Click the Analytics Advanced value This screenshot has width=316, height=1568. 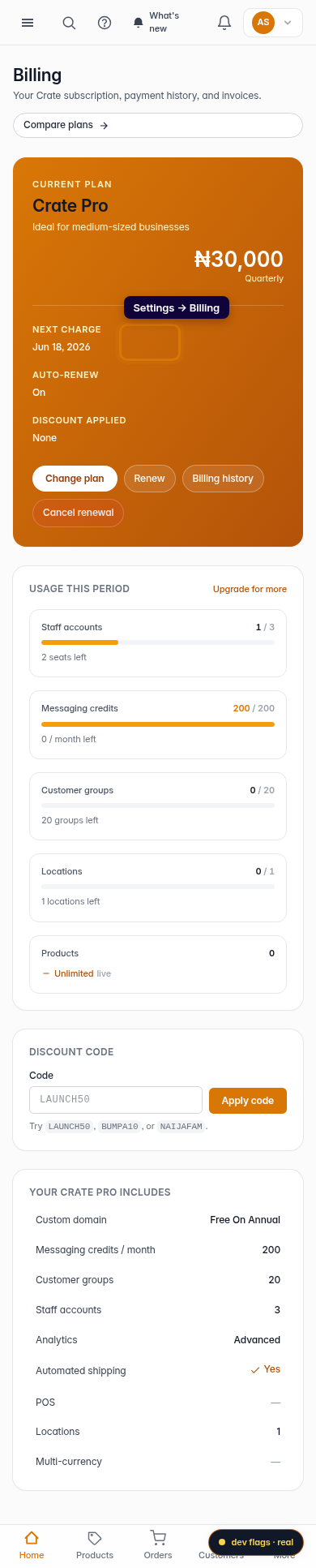point(257,1339)
